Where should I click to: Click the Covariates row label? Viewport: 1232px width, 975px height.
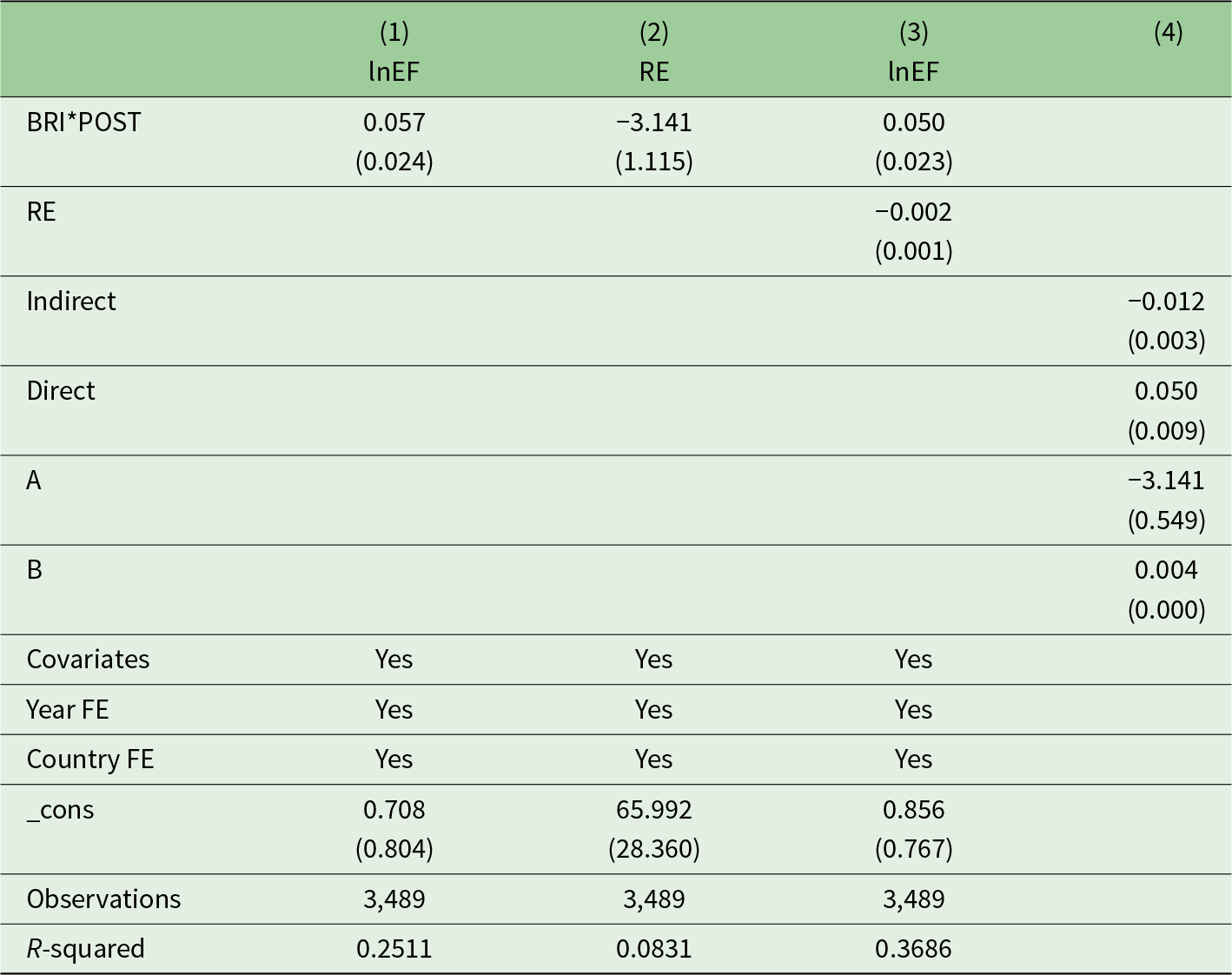coord(88,660)
